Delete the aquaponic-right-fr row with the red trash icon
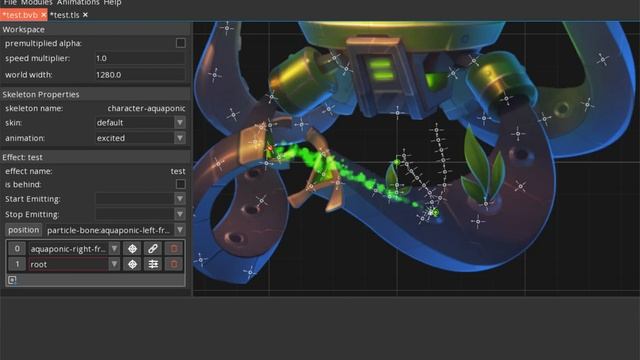 pos(173,249)
